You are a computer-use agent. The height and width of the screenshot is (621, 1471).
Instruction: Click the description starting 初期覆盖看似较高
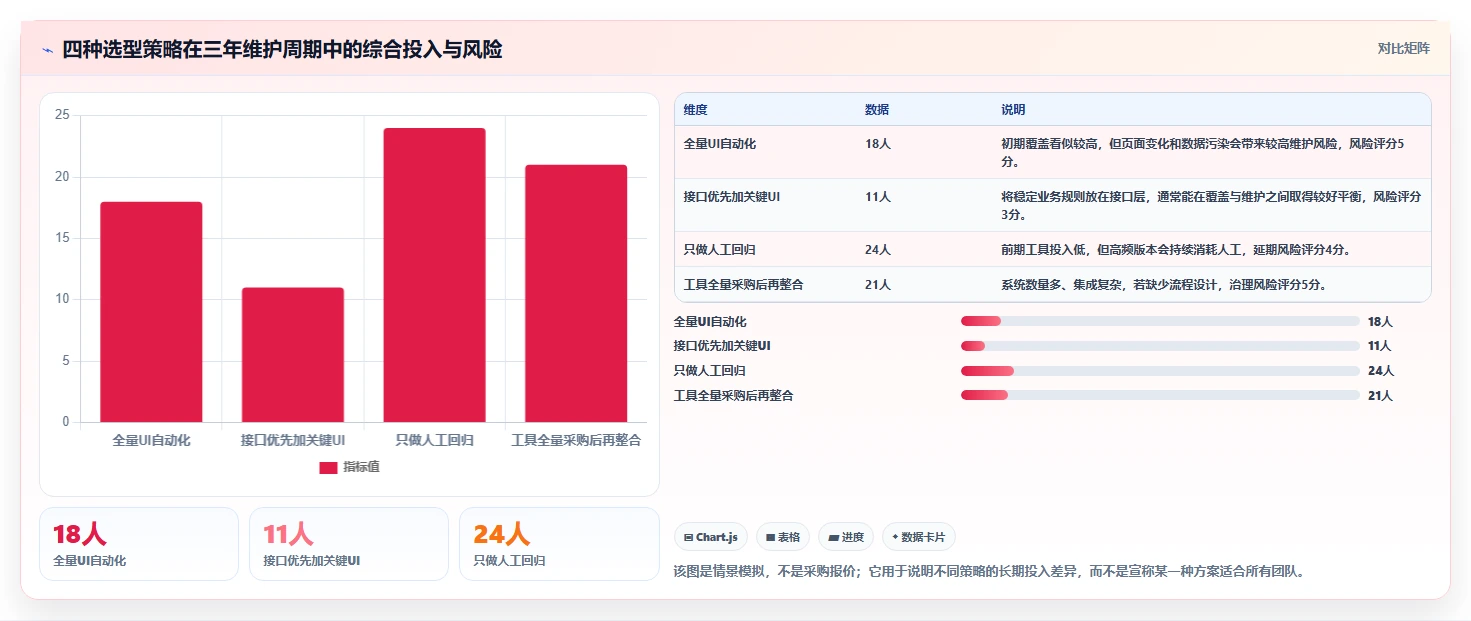[x=1203, y=153]
